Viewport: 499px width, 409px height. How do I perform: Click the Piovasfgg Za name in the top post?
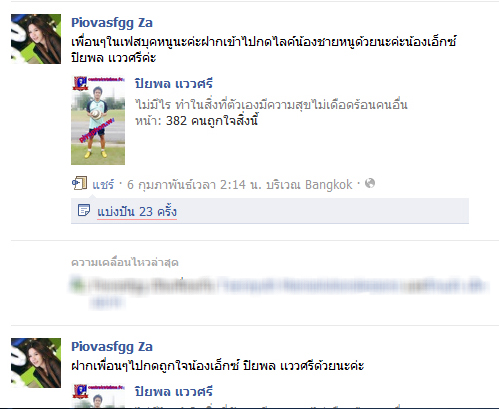(112, 23)
